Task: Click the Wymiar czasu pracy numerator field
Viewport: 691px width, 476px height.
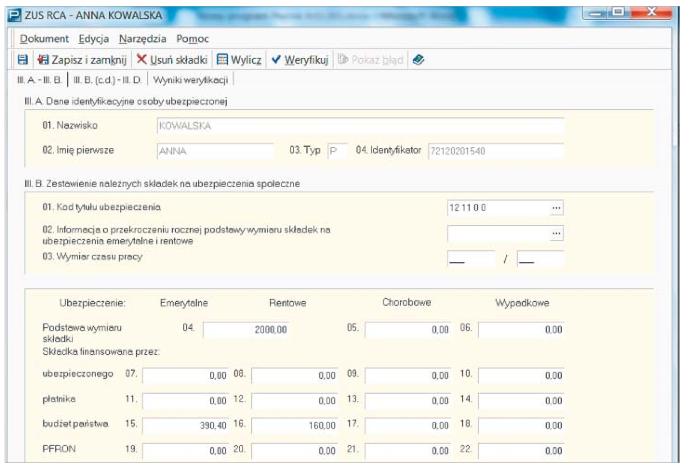Action: click(471, 259)
